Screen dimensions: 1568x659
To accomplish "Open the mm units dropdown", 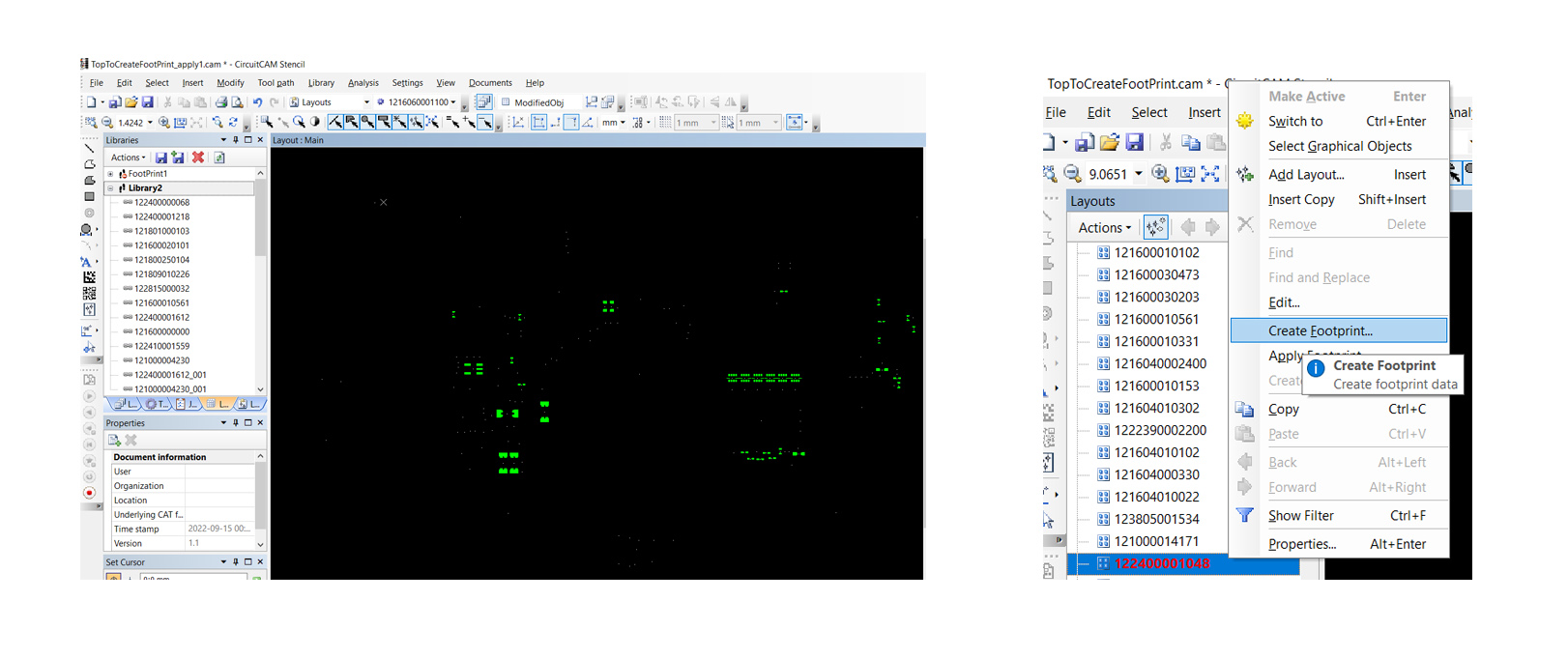I will point(614,123).
